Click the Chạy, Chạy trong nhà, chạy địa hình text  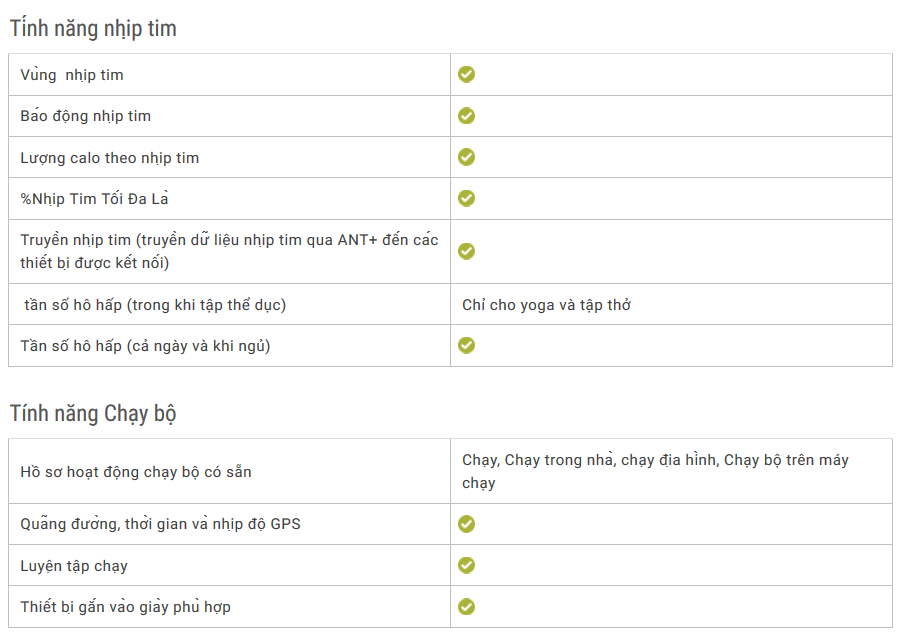coord(590,460)
